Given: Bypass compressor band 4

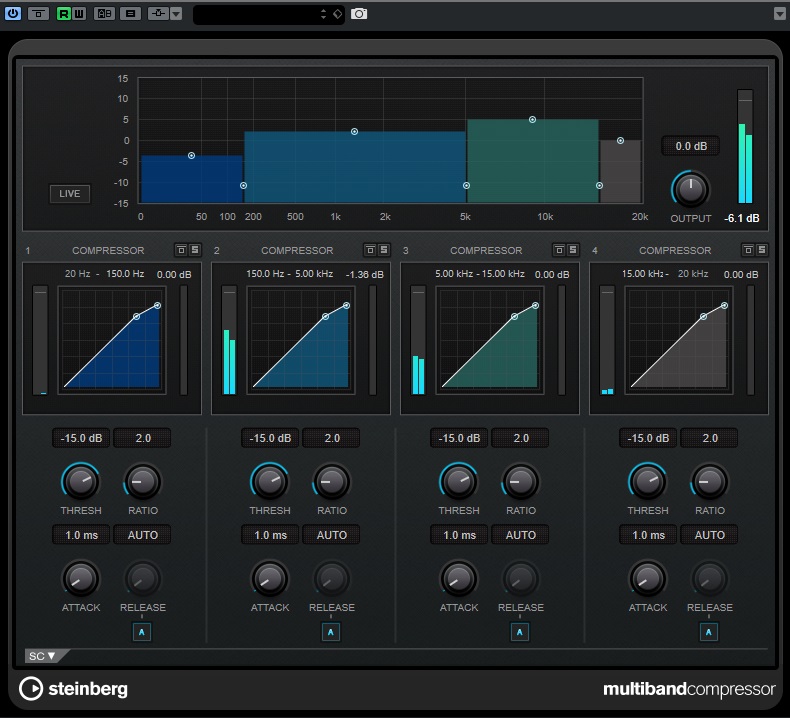Looking at the screenshot, I should [748, 249].
